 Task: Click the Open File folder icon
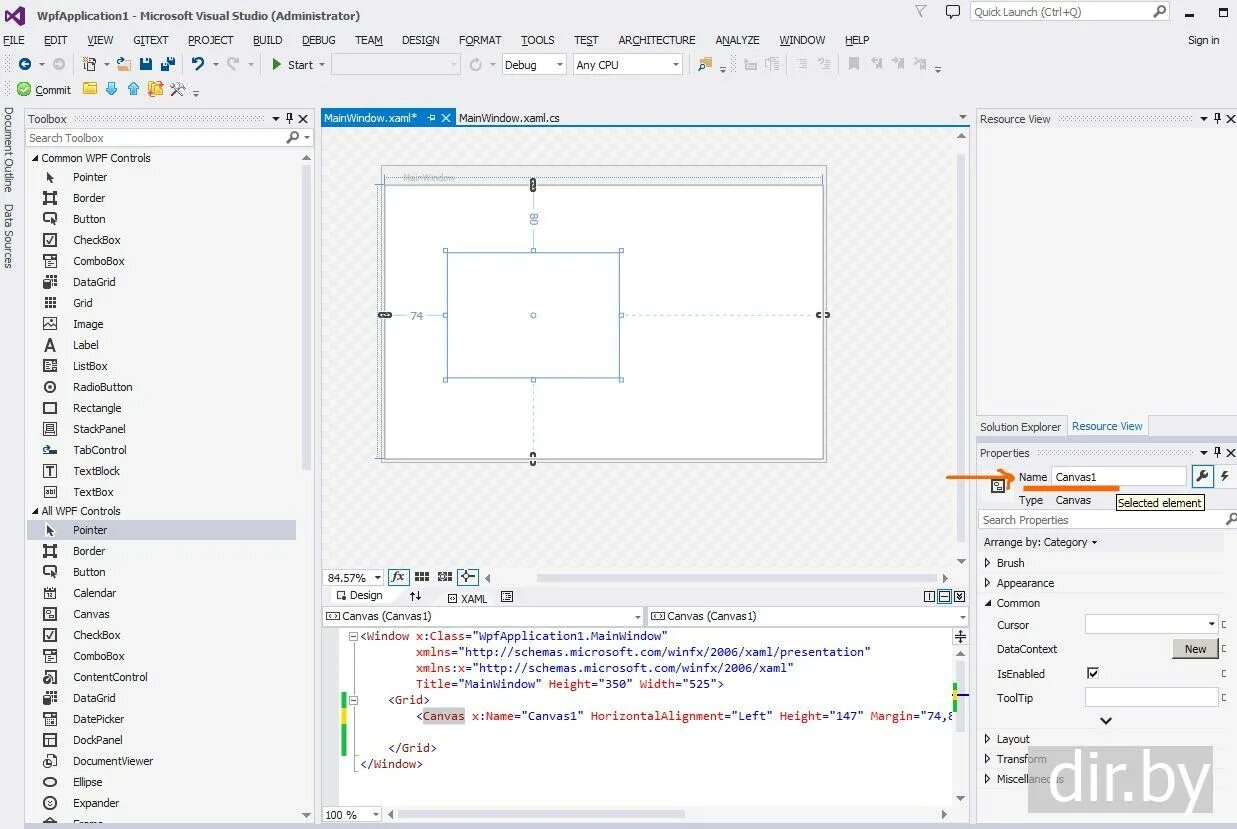click(x=124, y=64)
